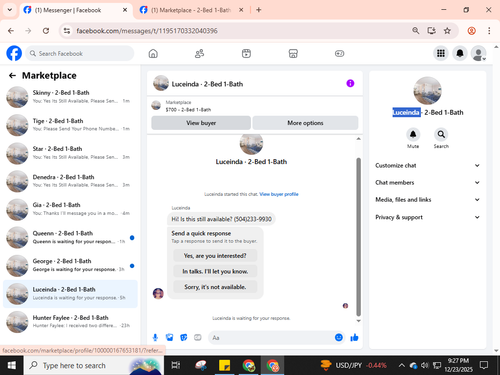The height and width of the screenshot is (375, 500).
Task: Open a new browser tab
Action: 259,10
